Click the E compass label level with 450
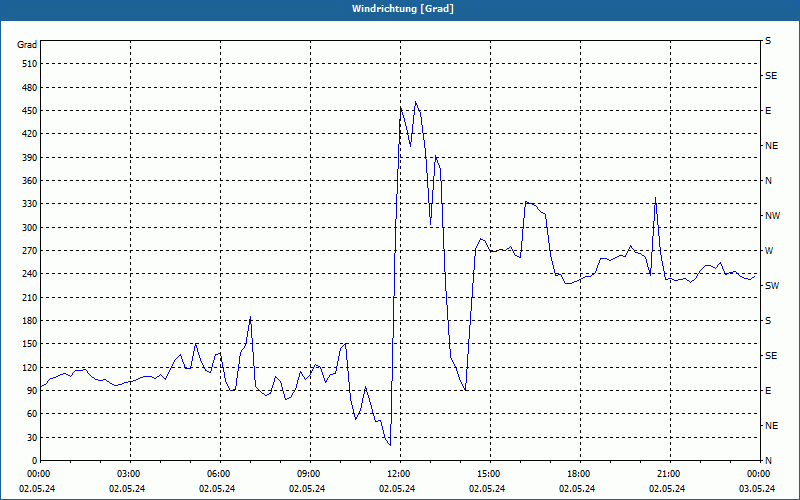This screenshot has height=500, width=800. [x=768, y=111]
